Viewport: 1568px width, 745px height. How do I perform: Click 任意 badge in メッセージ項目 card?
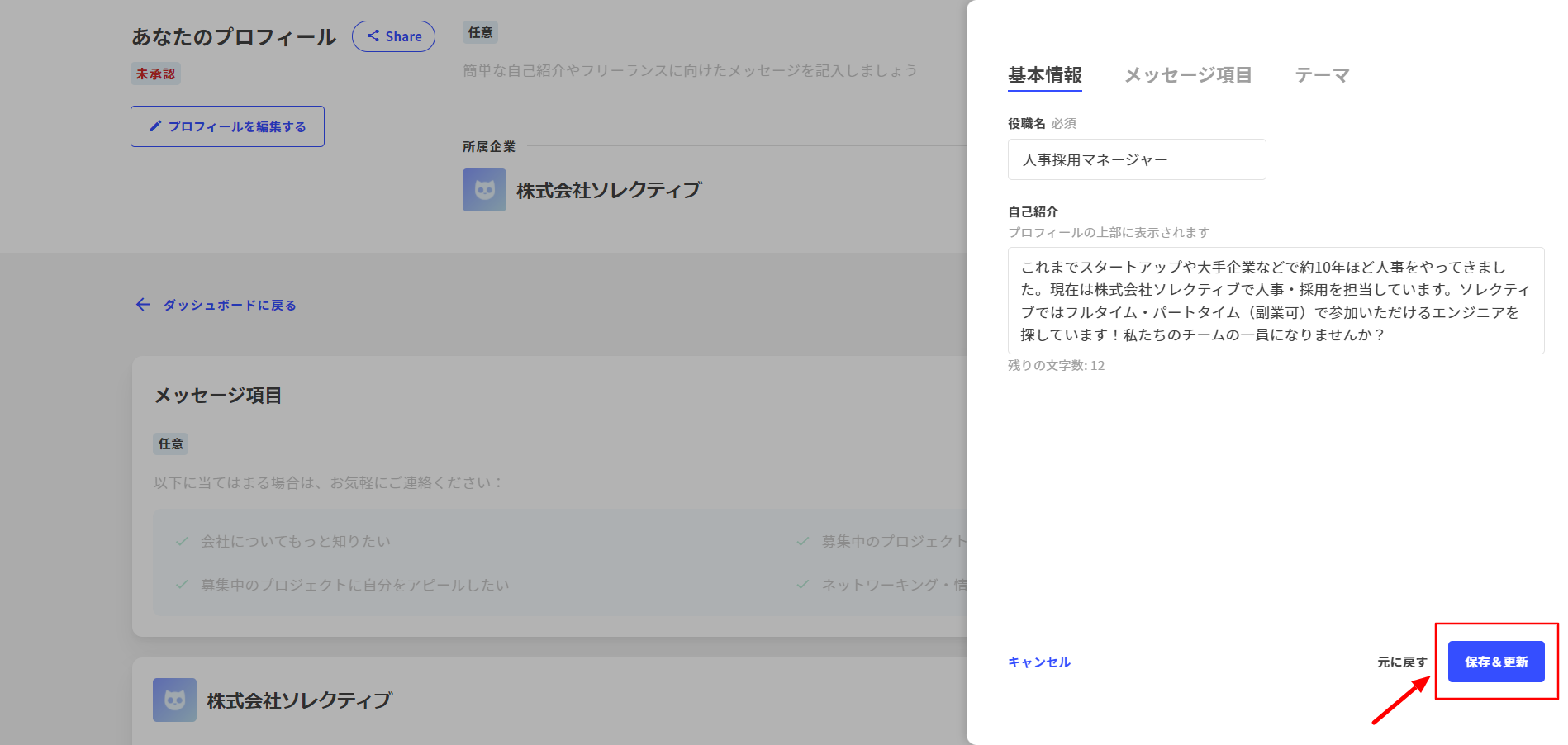tap(171, 444)
